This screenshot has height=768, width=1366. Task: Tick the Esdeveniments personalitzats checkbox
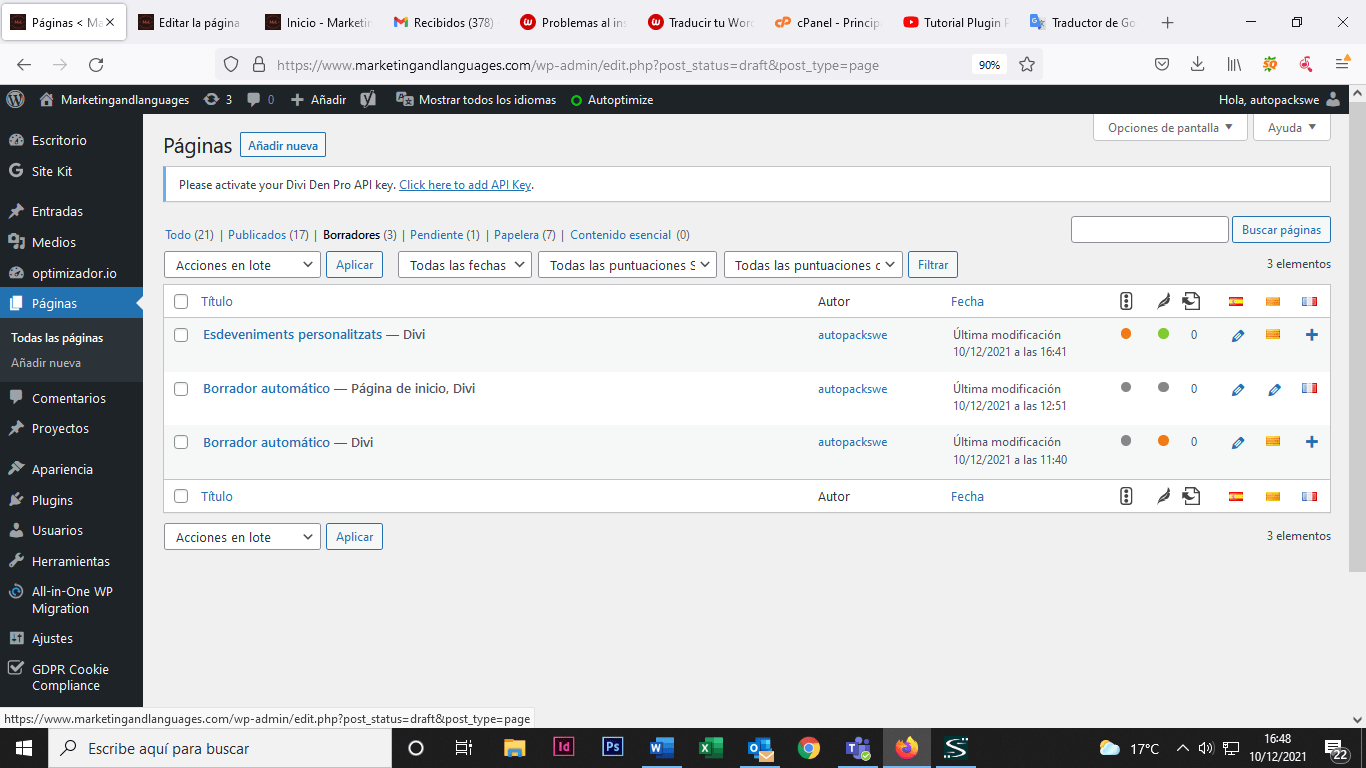181,335
